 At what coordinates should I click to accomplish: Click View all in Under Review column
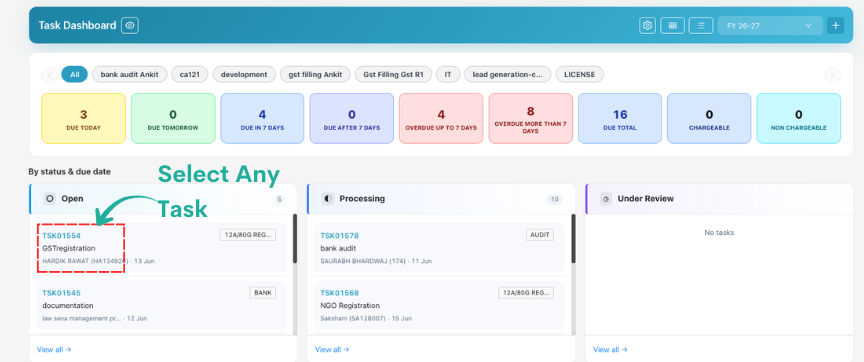pos(610,349)
